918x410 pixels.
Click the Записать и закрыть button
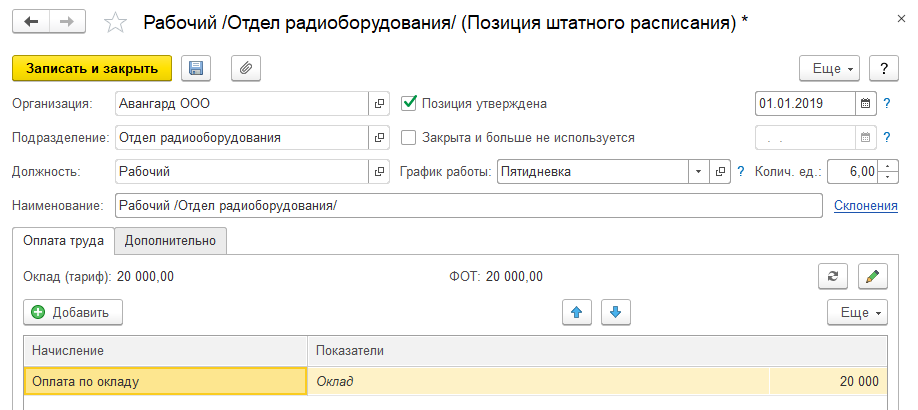(x=92, y=68)
